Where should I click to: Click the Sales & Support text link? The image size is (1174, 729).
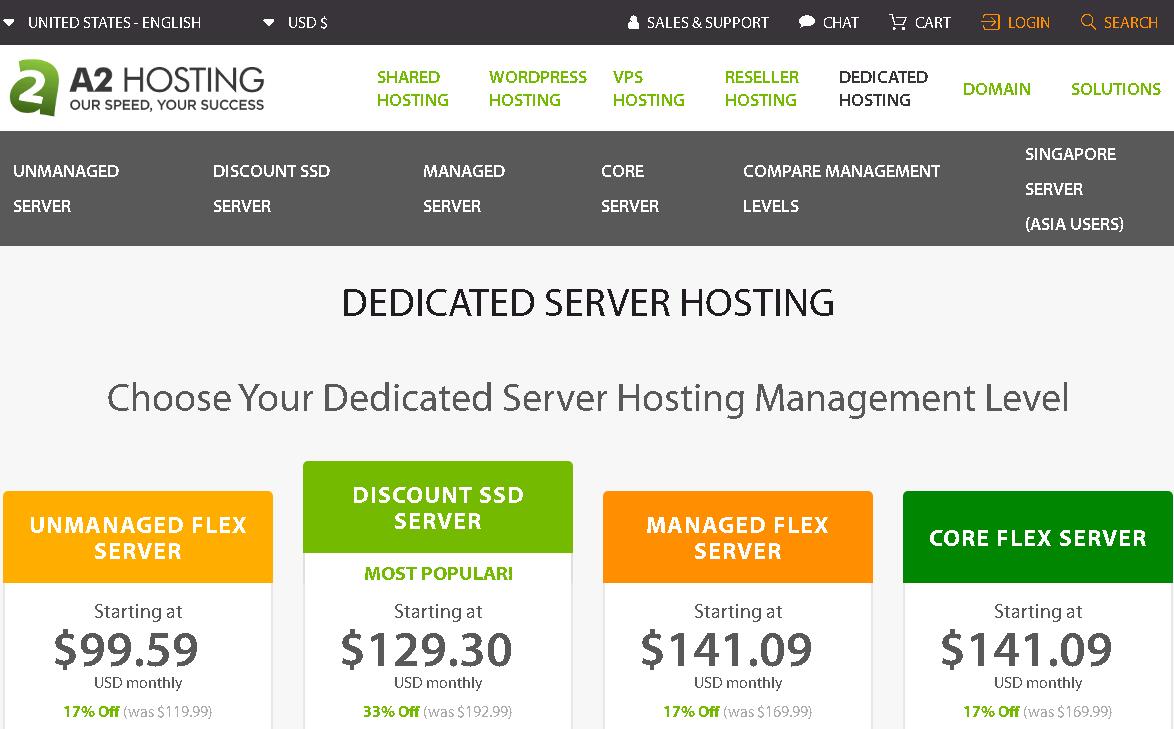tap(708, 22)
